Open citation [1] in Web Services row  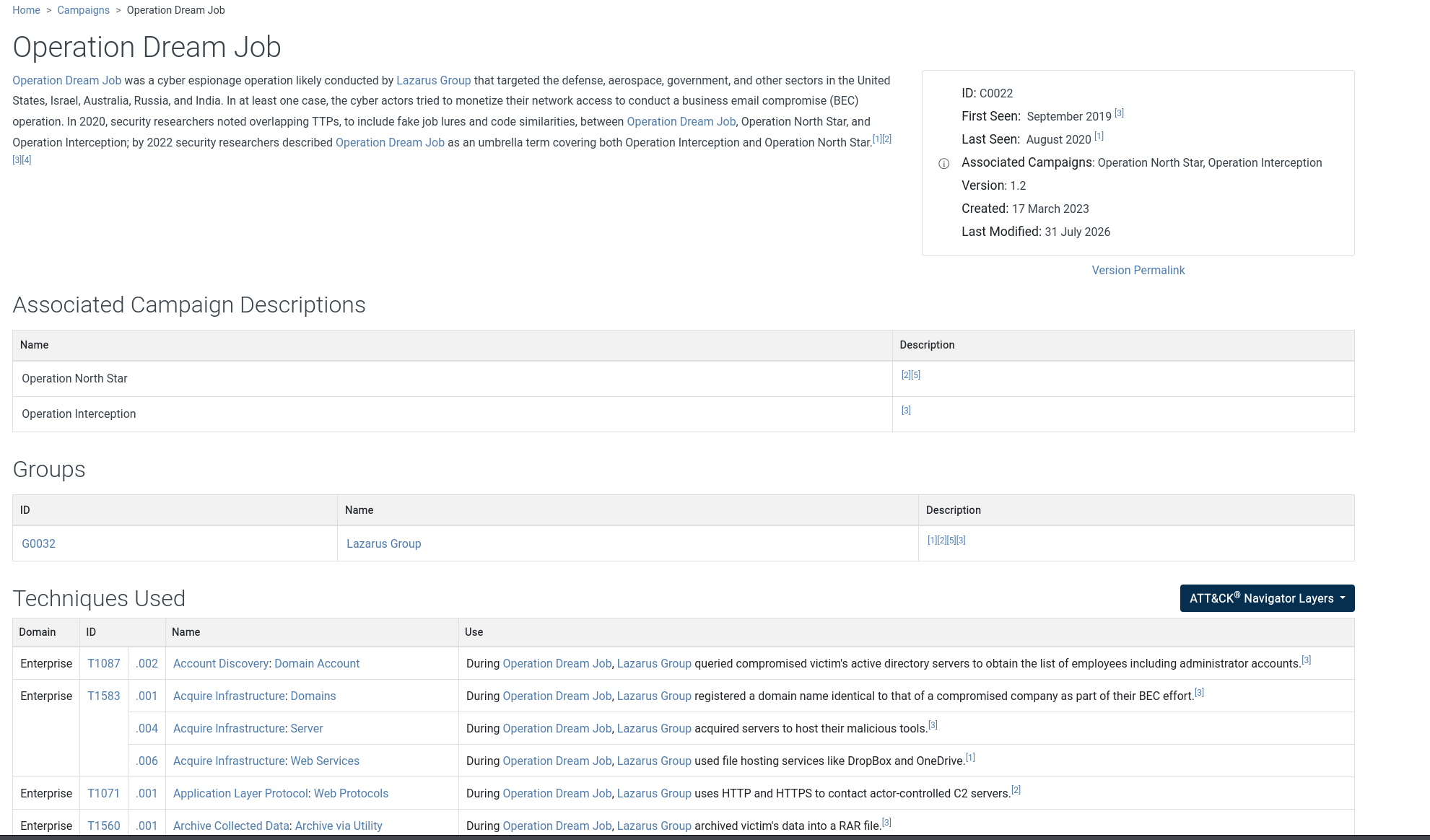970,758
